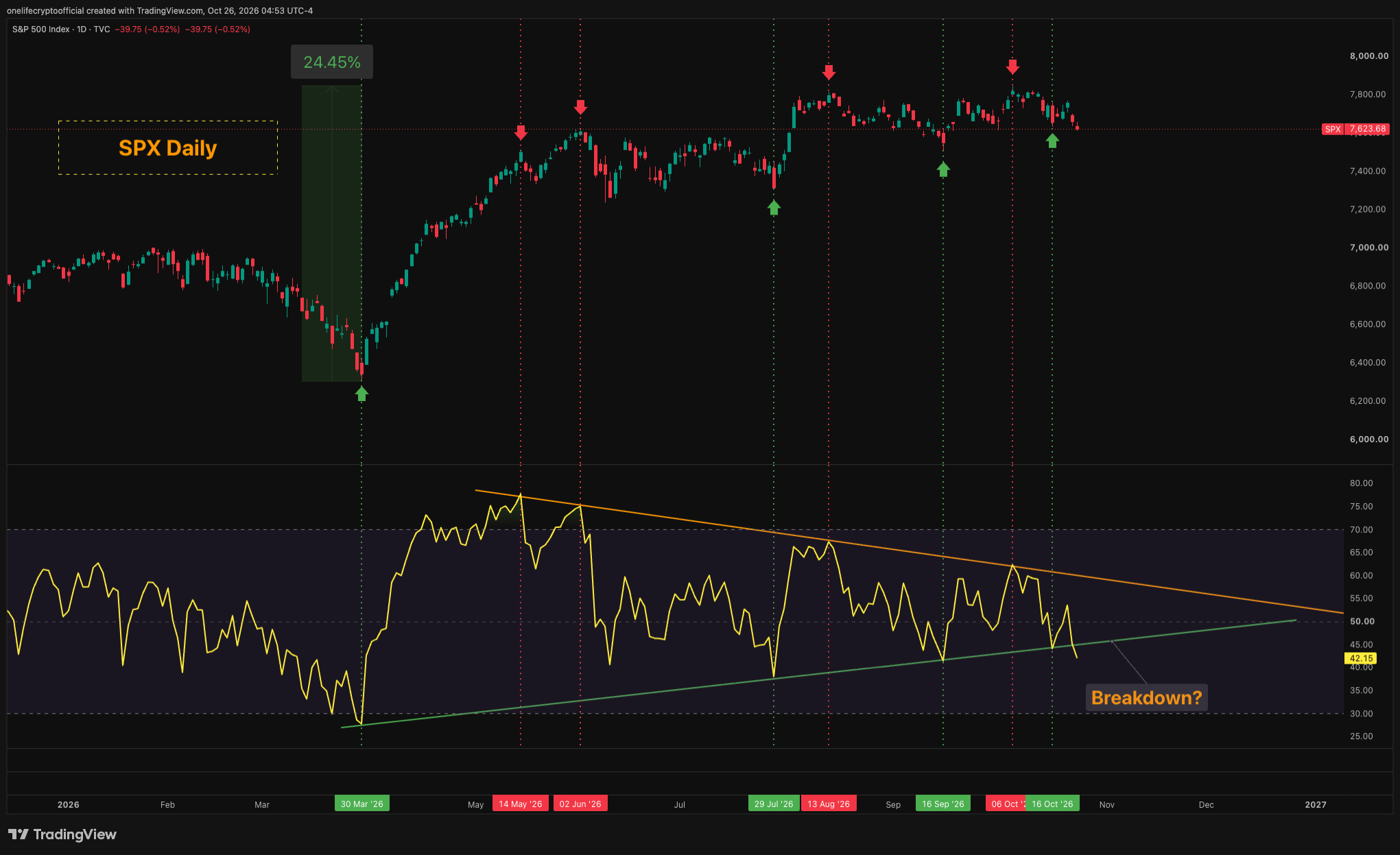Screen dimensions: 1400x855
Task: Click the 6,600.00 price axis label
Action: pyautogui.click(x=1368, y=324)
